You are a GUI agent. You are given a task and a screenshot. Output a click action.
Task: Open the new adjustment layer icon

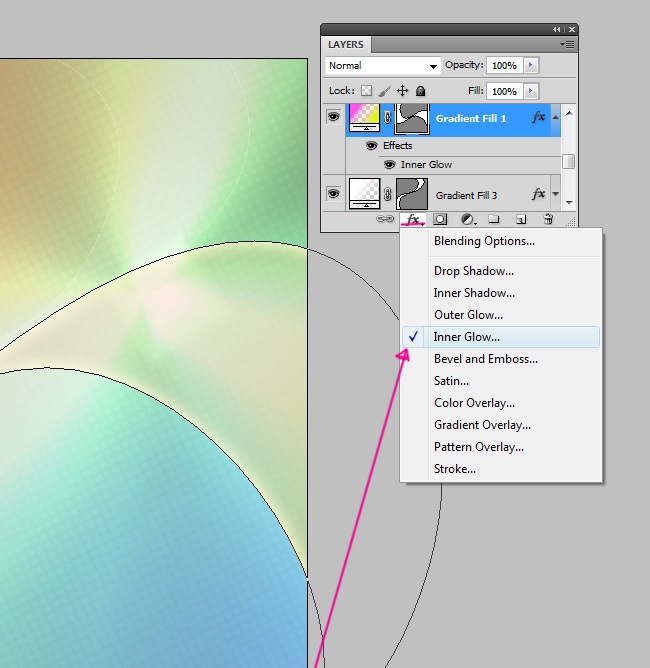click(x=467, y=219)
